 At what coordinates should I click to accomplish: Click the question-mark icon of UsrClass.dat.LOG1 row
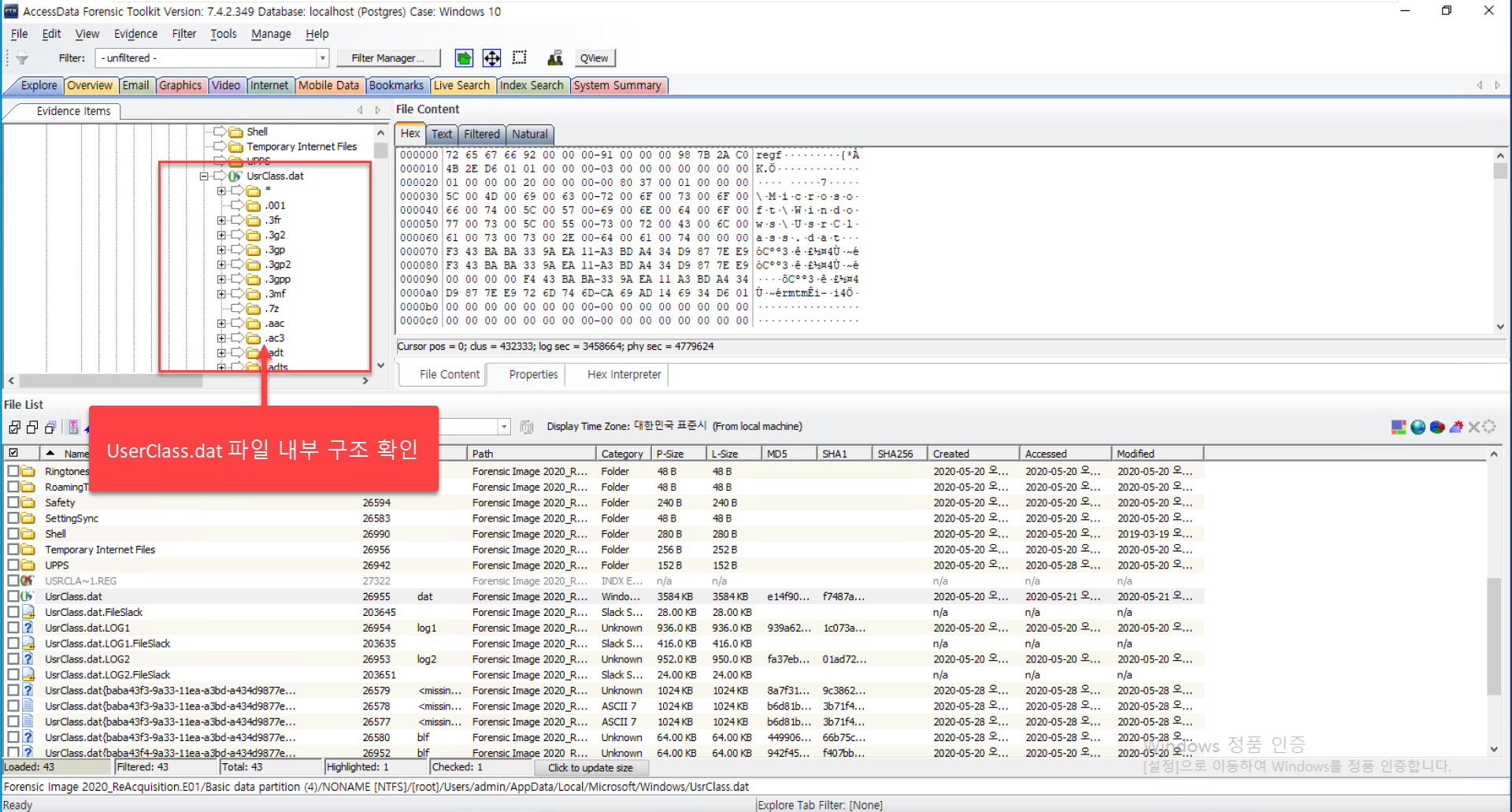click(28, 628)
